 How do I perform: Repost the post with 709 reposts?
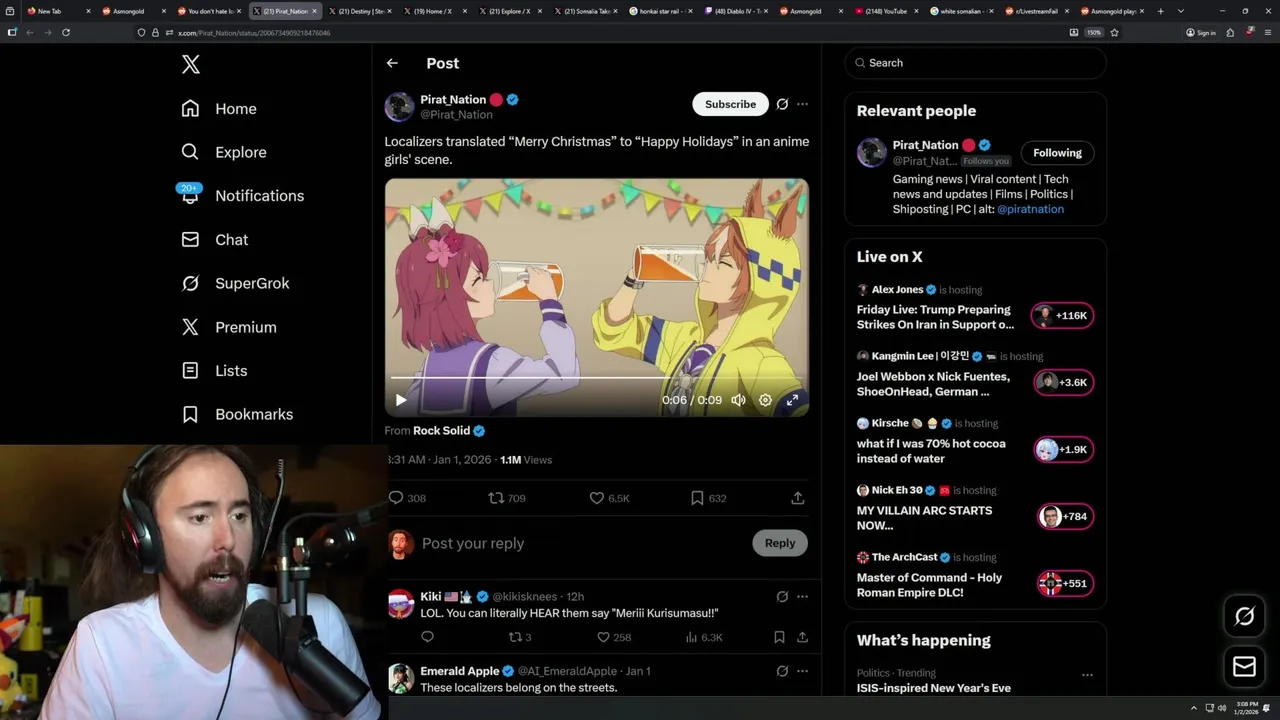point(507,498)
